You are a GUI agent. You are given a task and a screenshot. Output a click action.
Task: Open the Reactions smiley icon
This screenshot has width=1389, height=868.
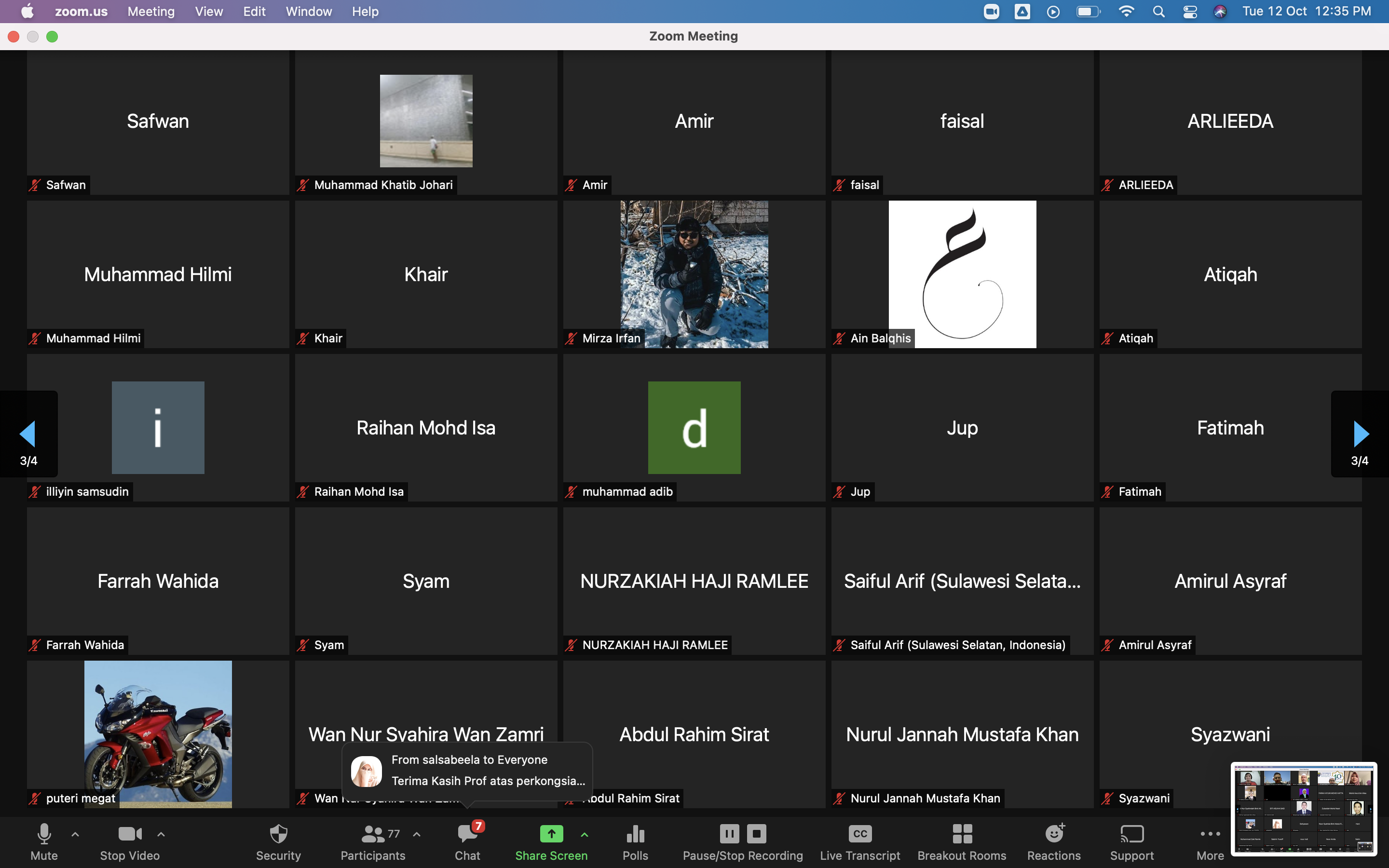coord(1054,834)
